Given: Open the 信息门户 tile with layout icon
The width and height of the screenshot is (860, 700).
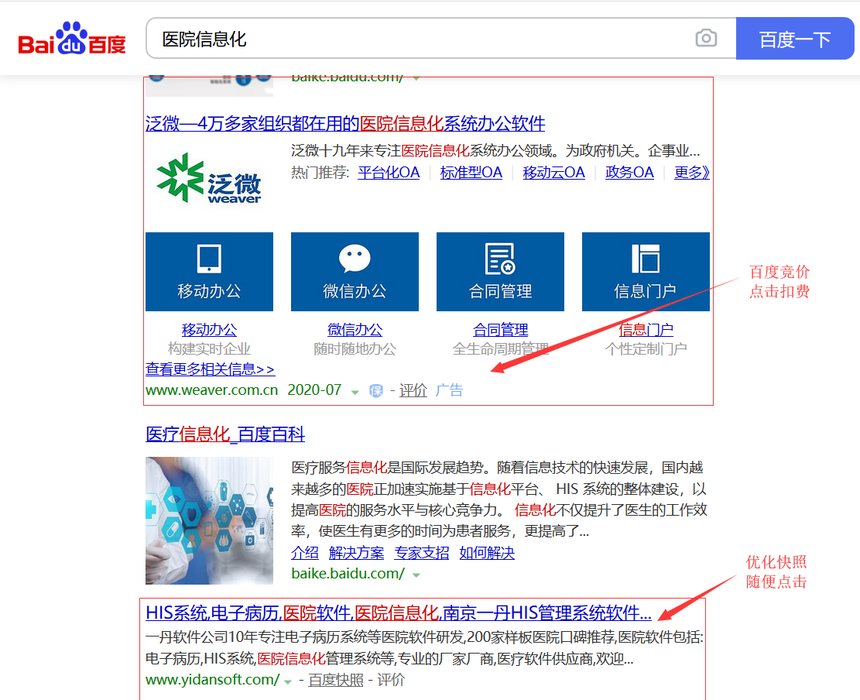Looking at the screenshot, I should pyautogui.click(x=645, y=271).
